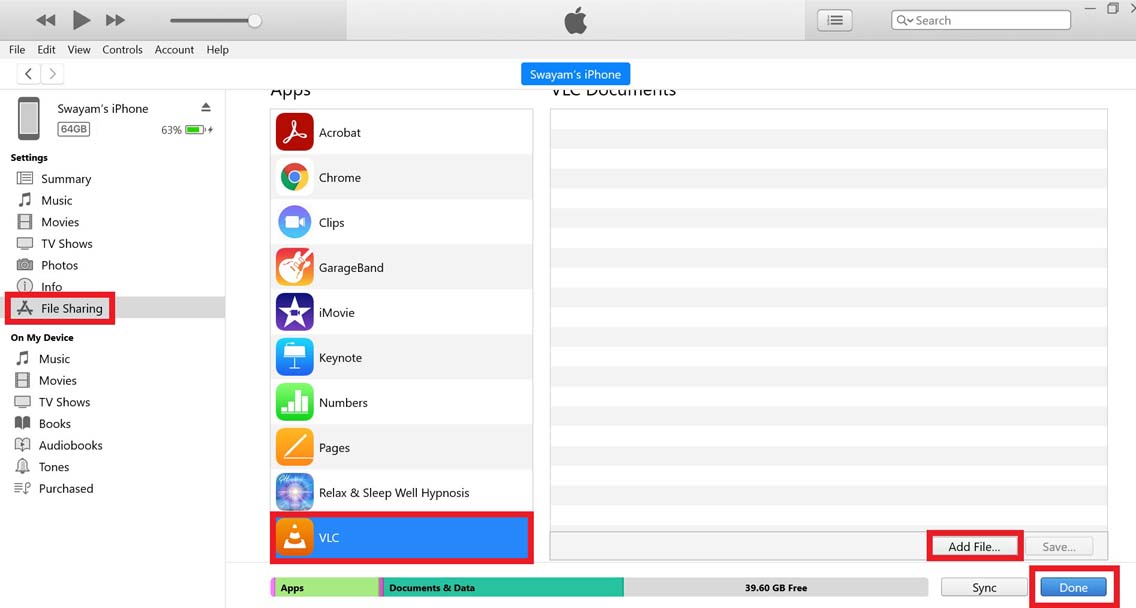Select the Chrome app icon
The width and height of the screenshot is (1136, 608).
[400, 177]
